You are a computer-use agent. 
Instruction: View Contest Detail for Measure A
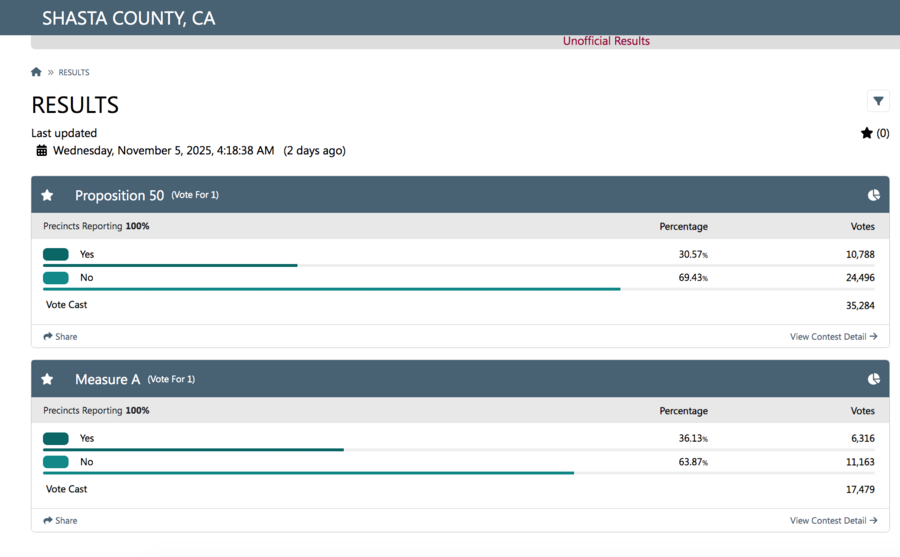833,521
